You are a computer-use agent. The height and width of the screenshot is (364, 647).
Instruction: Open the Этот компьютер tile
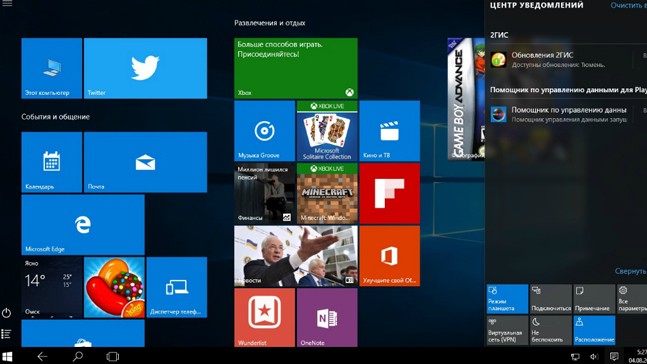(52, 68)
